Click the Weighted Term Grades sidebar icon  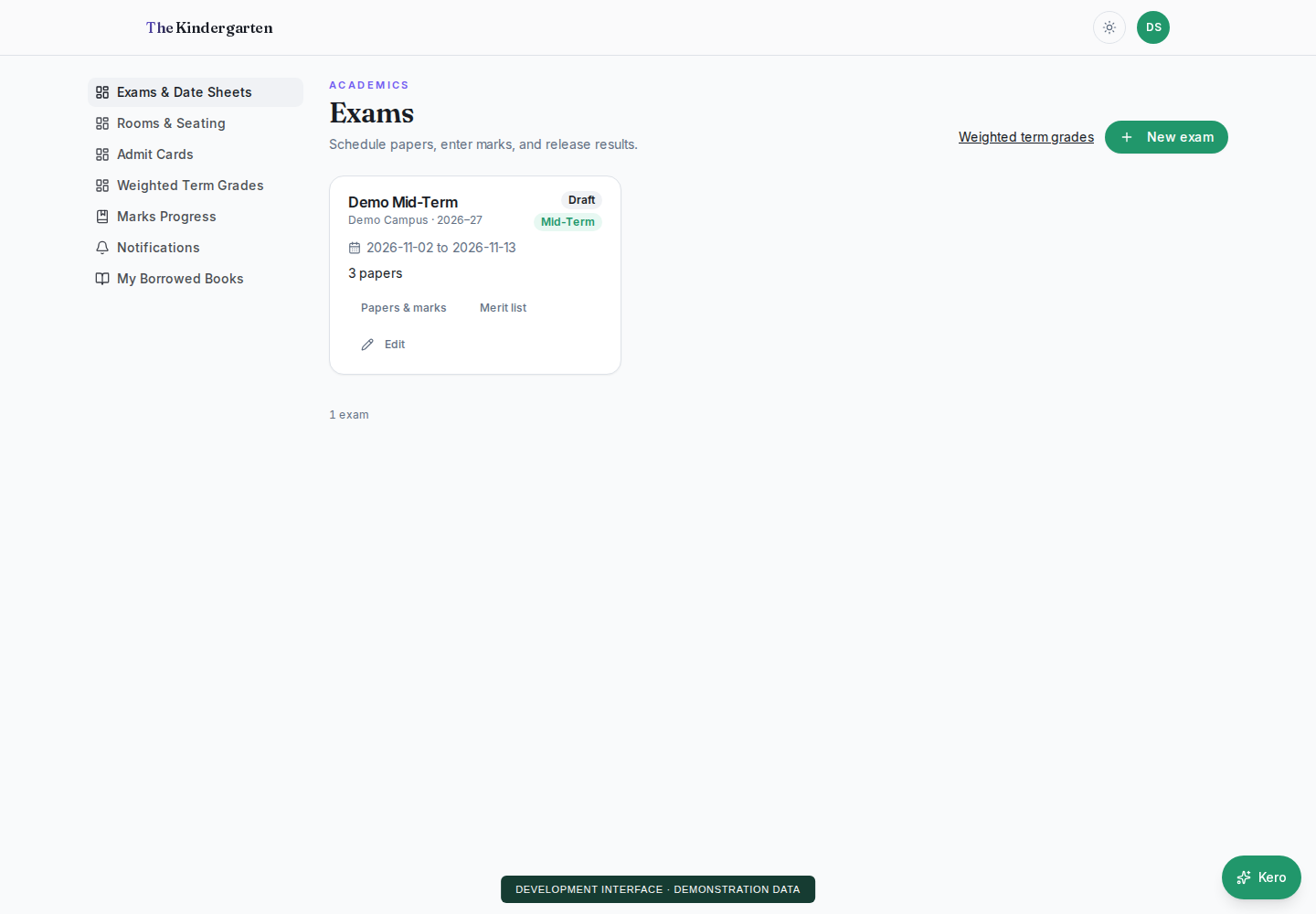coord(102,186)
